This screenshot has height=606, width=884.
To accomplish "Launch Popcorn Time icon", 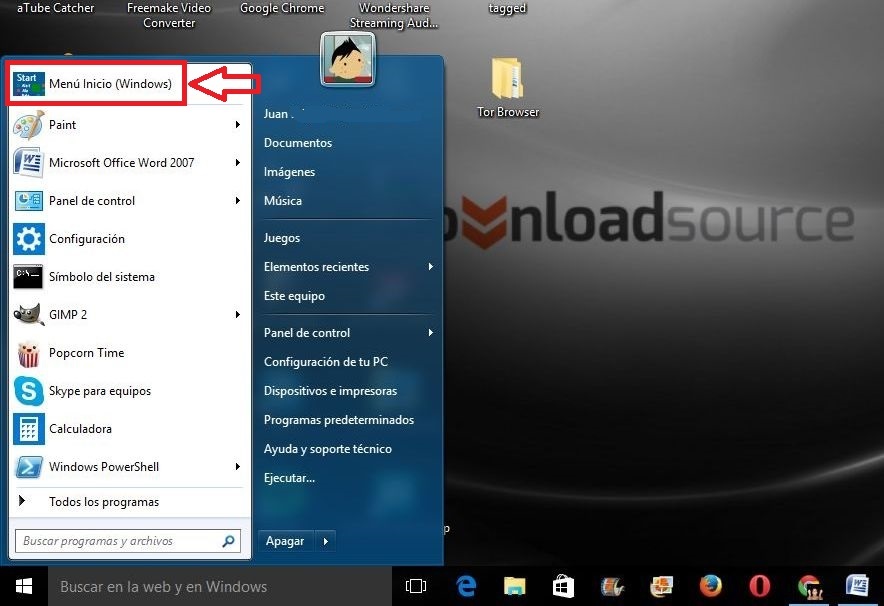I will pos(28,353).
